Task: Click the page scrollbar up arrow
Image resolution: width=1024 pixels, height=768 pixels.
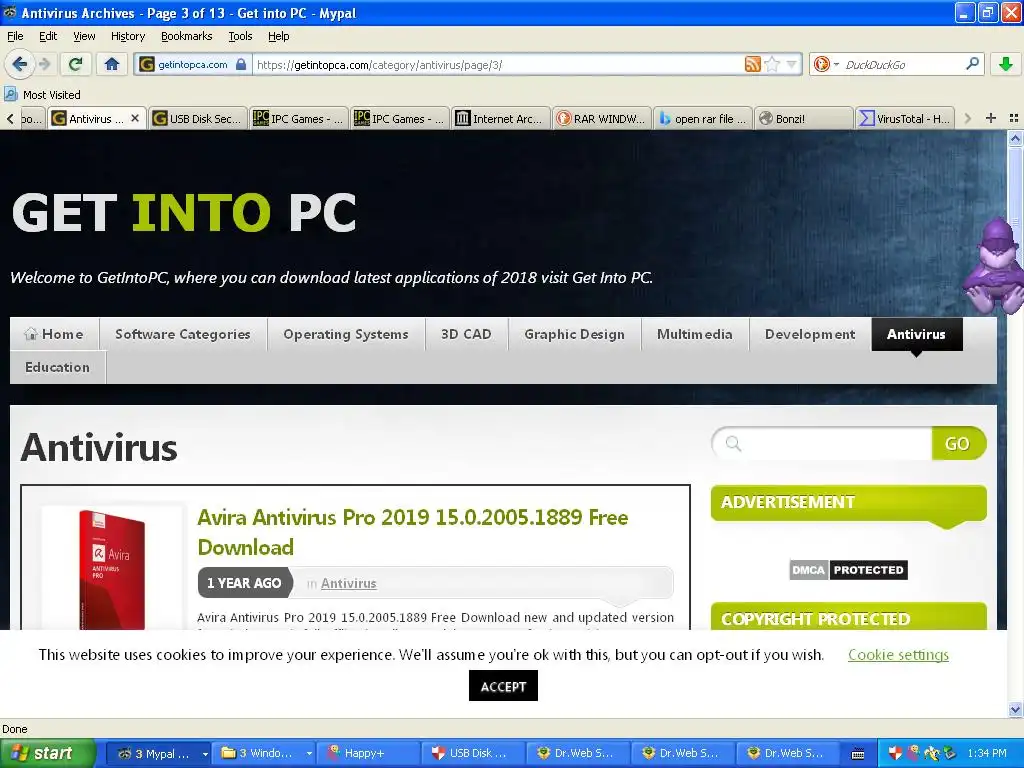Action: pos(1015,138)
